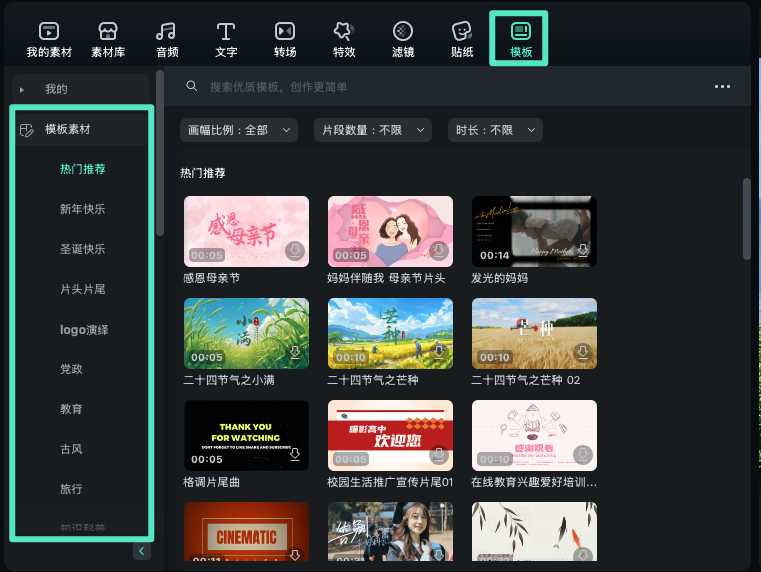Click the 模板素材 section icon
Screen dimensions: 761x572
click(x=27, y=130)
